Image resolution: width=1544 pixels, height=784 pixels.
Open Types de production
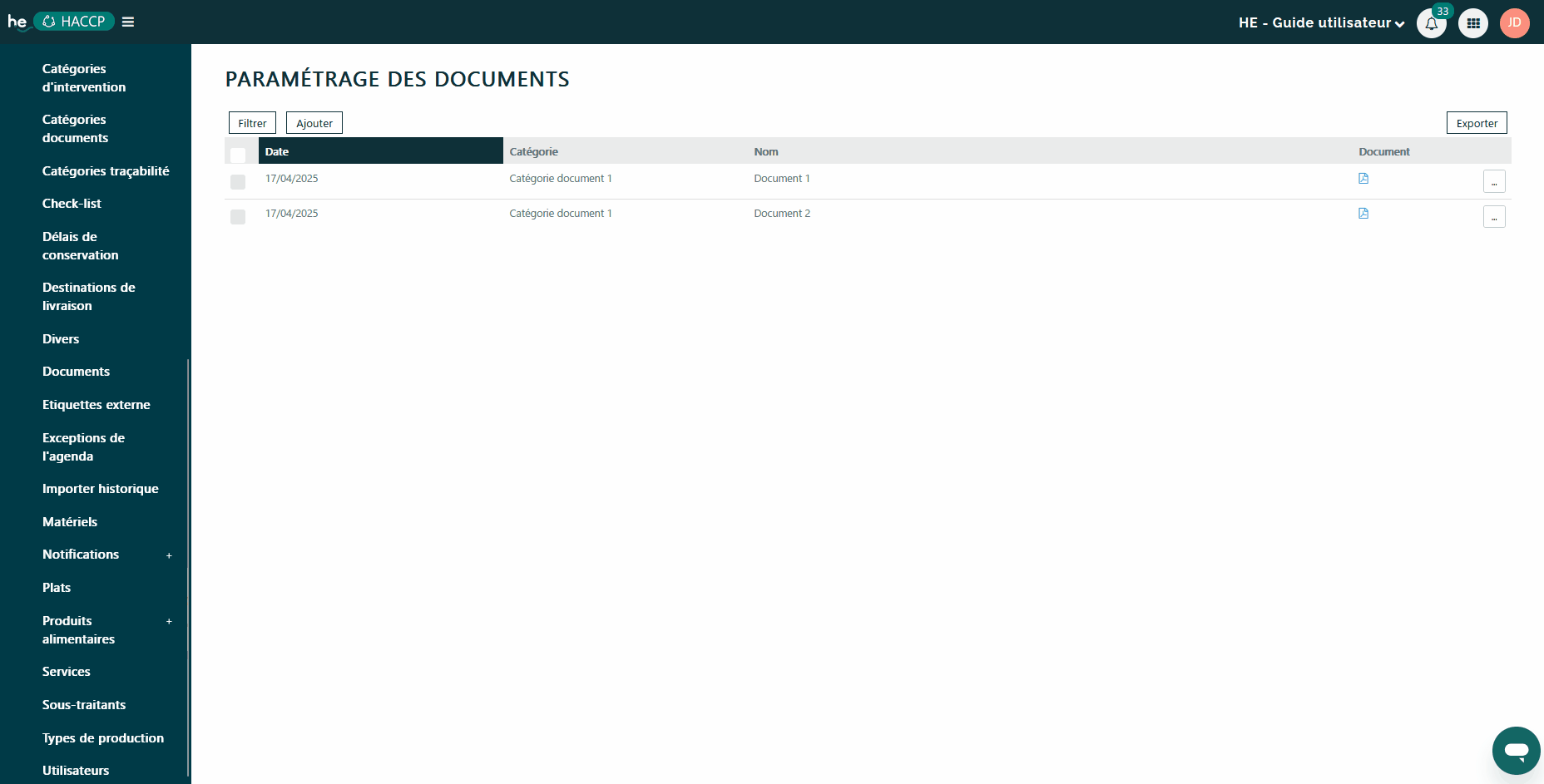(x=103, y=738)
